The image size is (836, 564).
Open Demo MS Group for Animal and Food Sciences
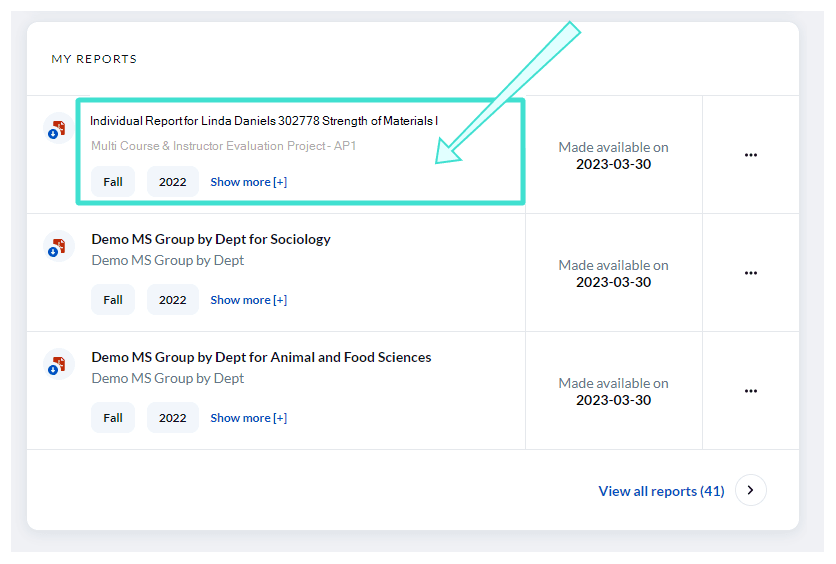pos(261,357)
